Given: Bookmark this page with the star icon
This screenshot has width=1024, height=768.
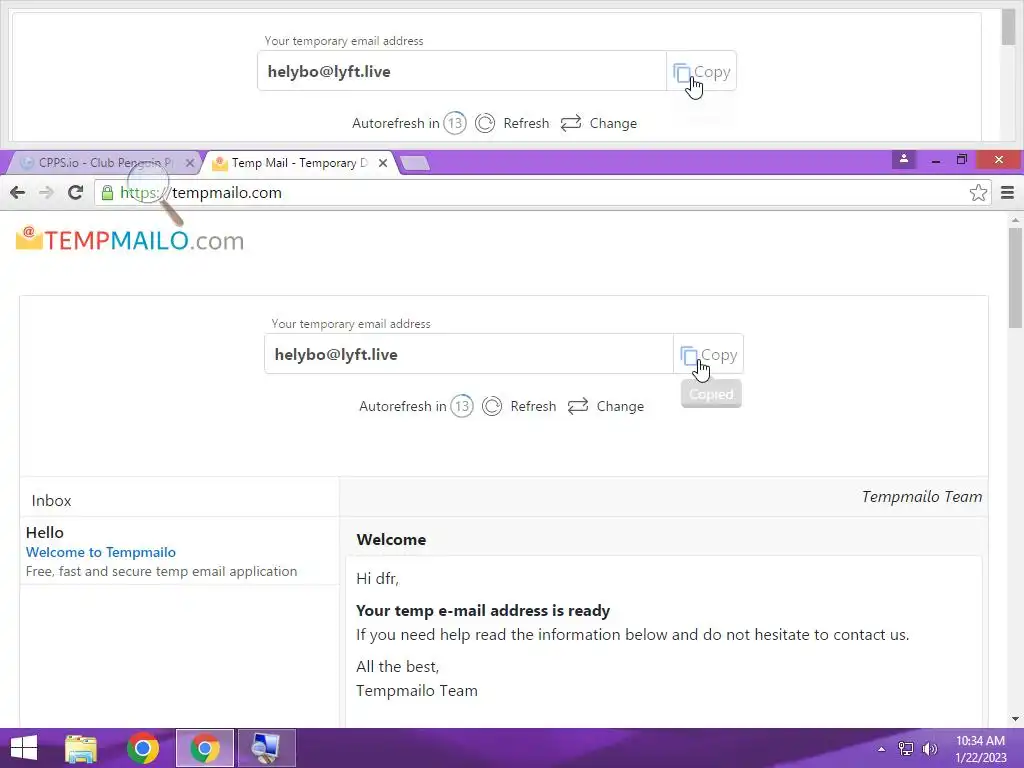Looking at the screenshot, I should point(978,193).
